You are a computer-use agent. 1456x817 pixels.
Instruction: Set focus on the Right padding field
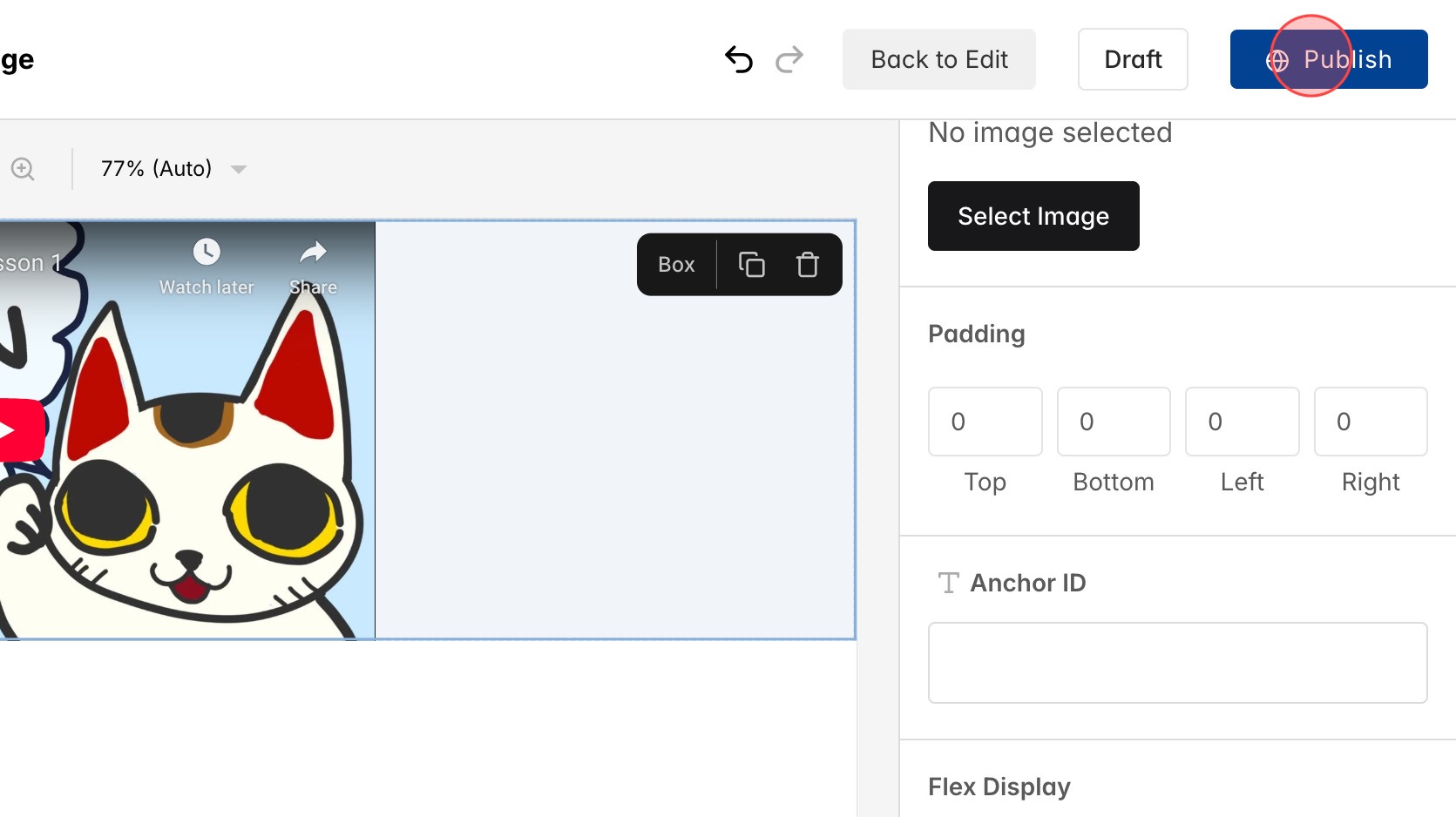pos(1371,422)
